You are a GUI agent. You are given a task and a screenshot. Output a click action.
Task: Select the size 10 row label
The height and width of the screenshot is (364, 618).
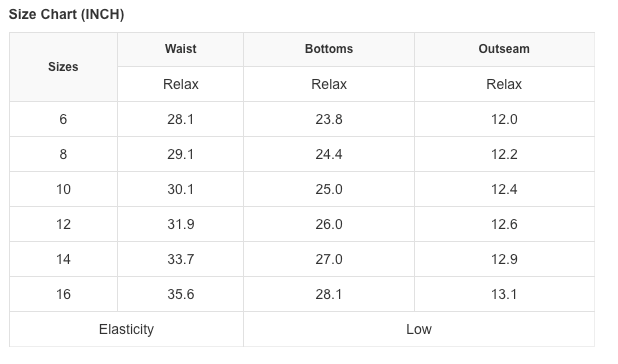(63, 189)
